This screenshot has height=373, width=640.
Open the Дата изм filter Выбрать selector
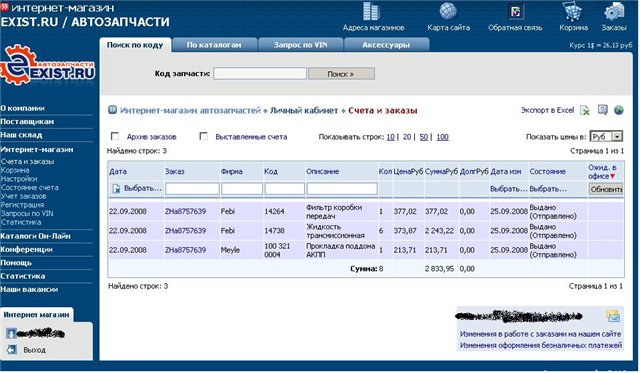click(509, 189)
